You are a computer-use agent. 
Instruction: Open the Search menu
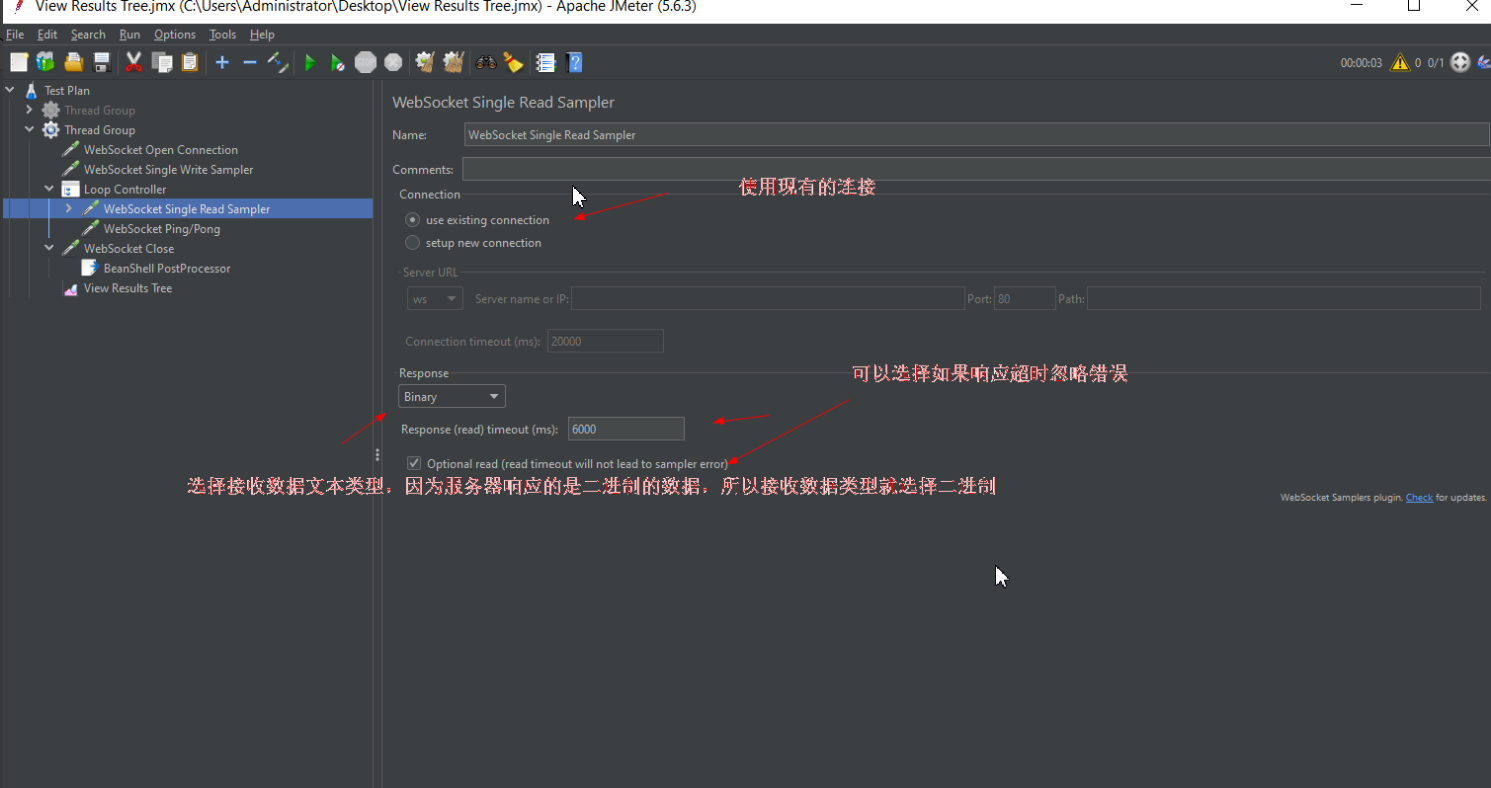(88, 34)
